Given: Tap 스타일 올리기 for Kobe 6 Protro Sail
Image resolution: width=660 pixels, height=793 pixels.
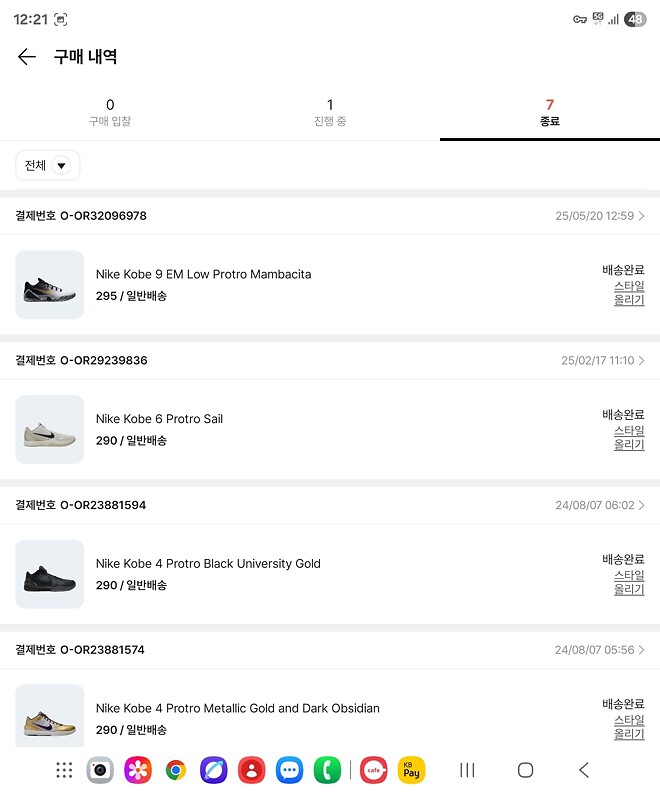Looking at the screenshot, I should 629,438.
